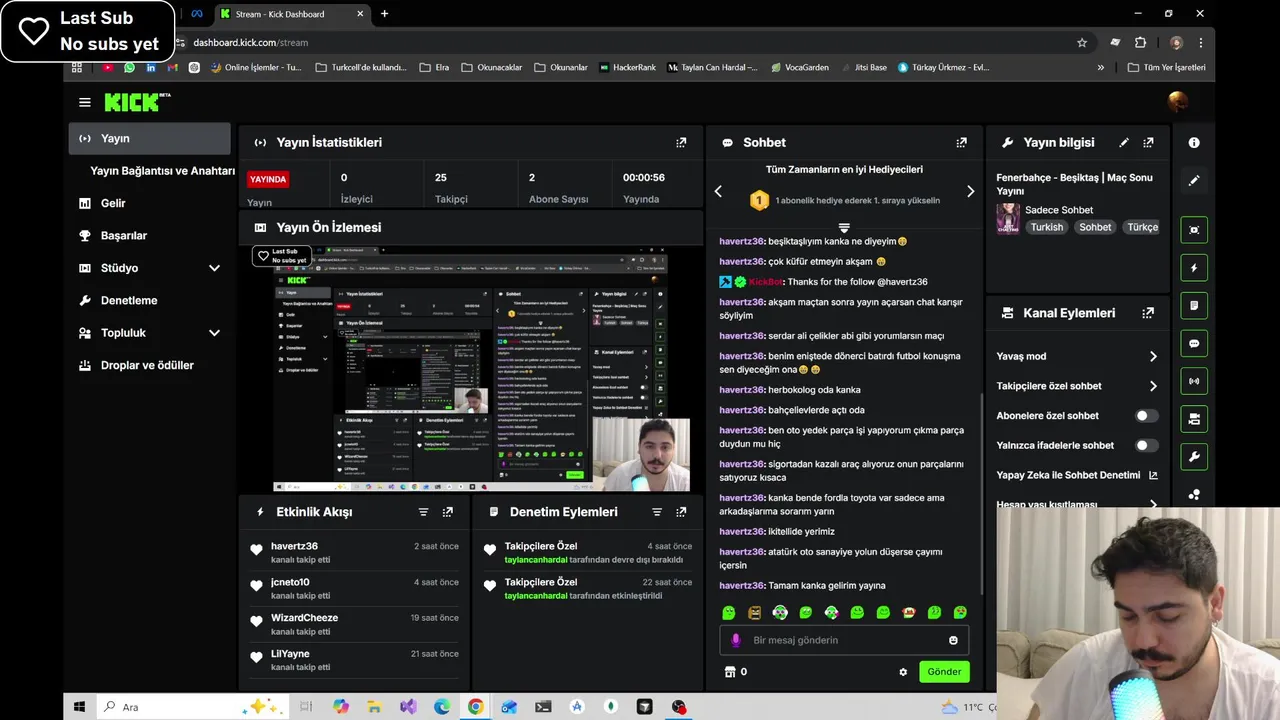The width and height of the screenshot is (1280, 720).
Task: Open Takipçilere özel sohbet options
Action: pos(1077,386)
